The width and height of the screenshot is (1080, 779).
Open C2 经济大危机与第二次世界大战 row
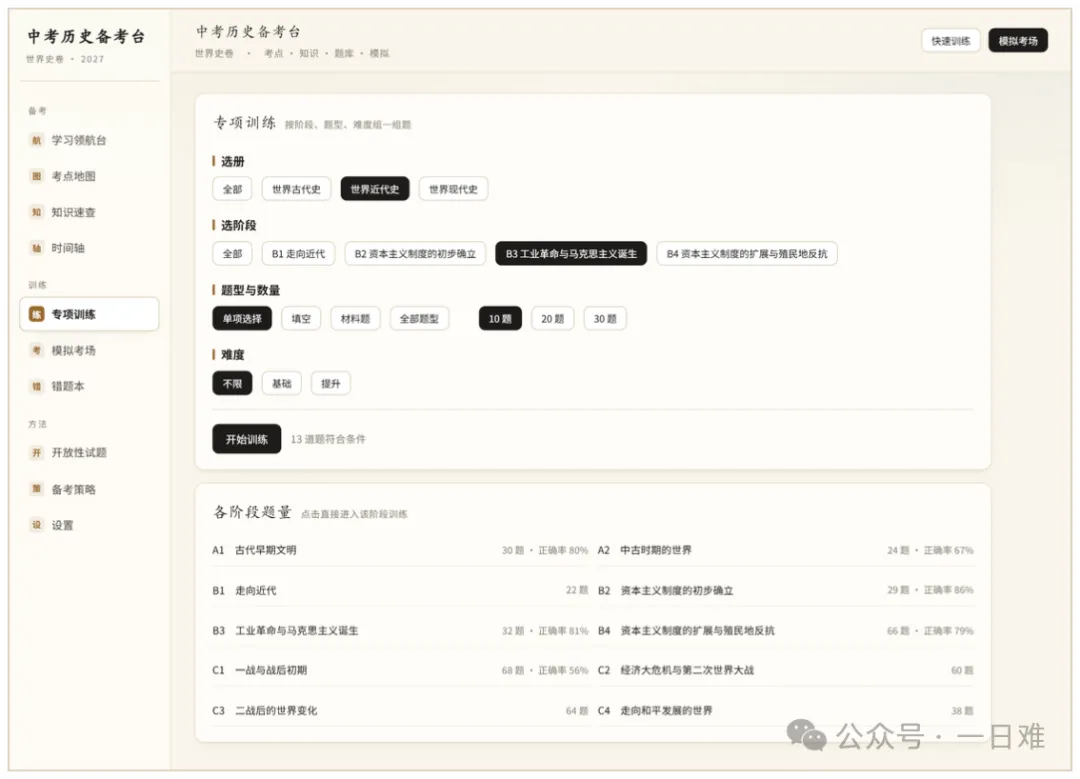[786, 670]
